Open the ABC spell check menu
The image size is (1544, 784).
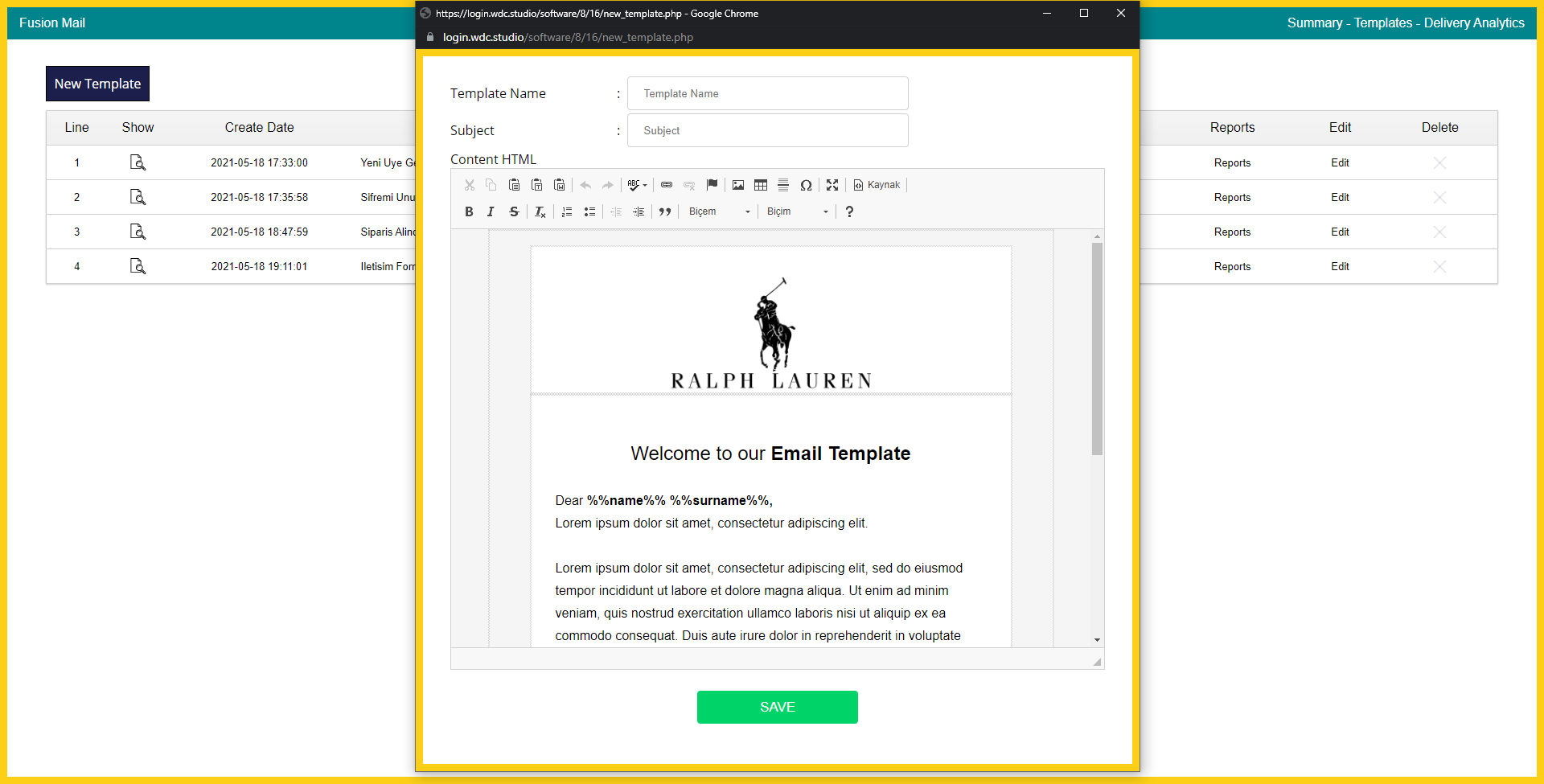click(637, 185)
